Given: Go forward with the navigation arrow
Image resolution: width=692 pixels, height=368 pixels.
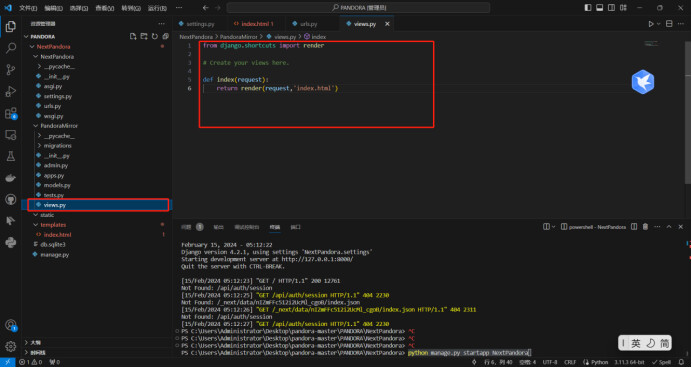Looking at the screenshot, I should click(x=218, y=8).
